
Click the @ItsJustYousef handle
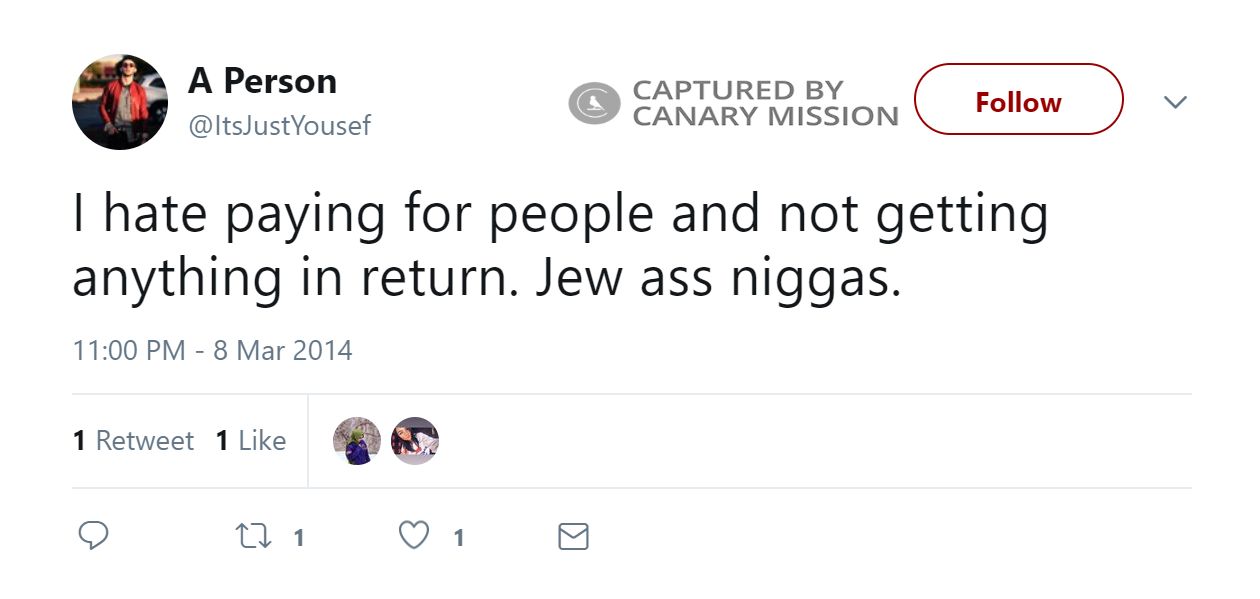coord(279,127)
